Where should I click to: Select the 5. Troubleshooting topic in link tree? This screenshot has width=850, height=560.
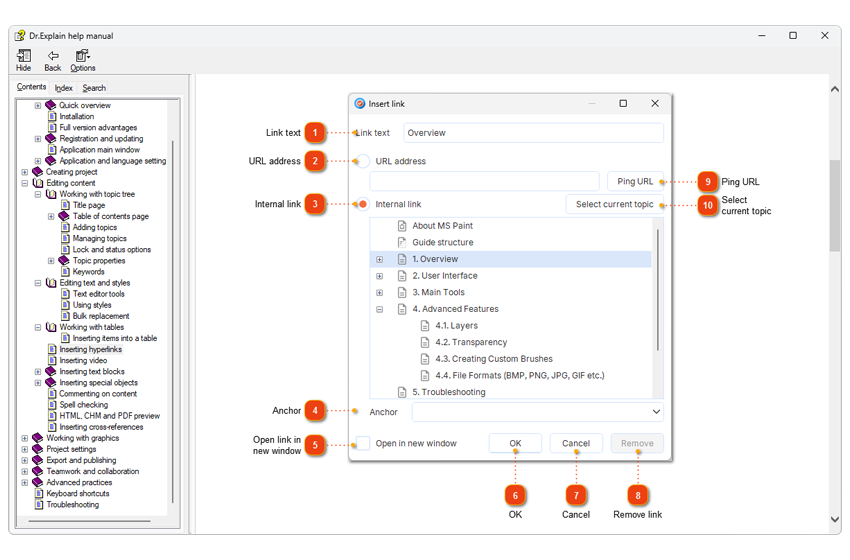[448, 392]
